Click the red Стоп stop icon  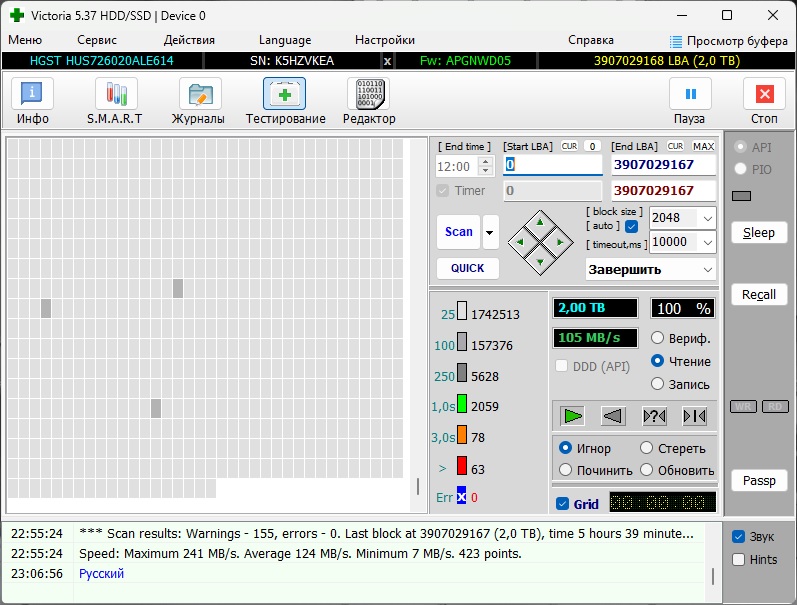[764, 94]
